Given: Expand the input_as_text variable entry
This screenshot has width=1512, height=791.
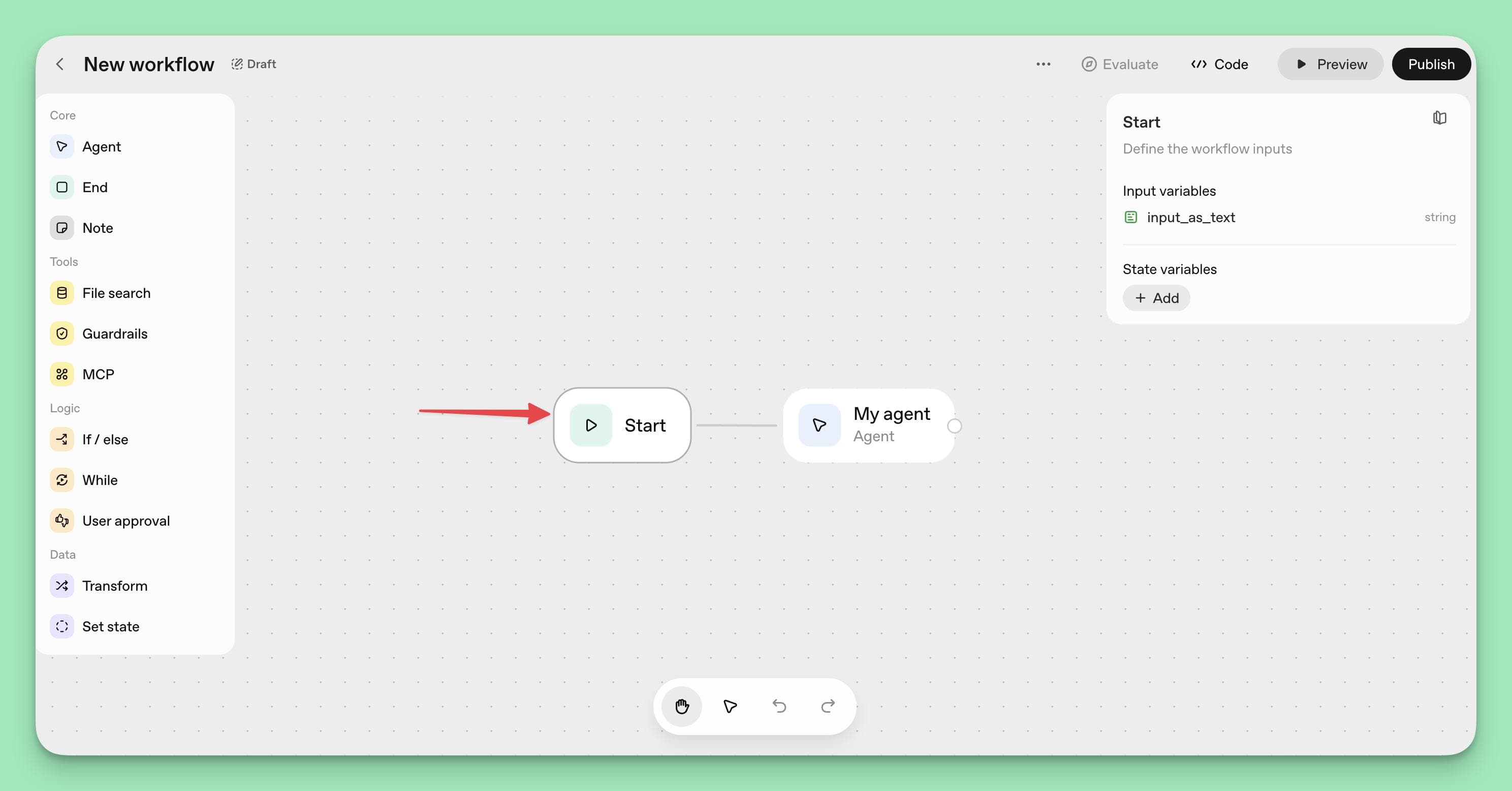Looking at the screenshot, I should (x=1191, y=217).
